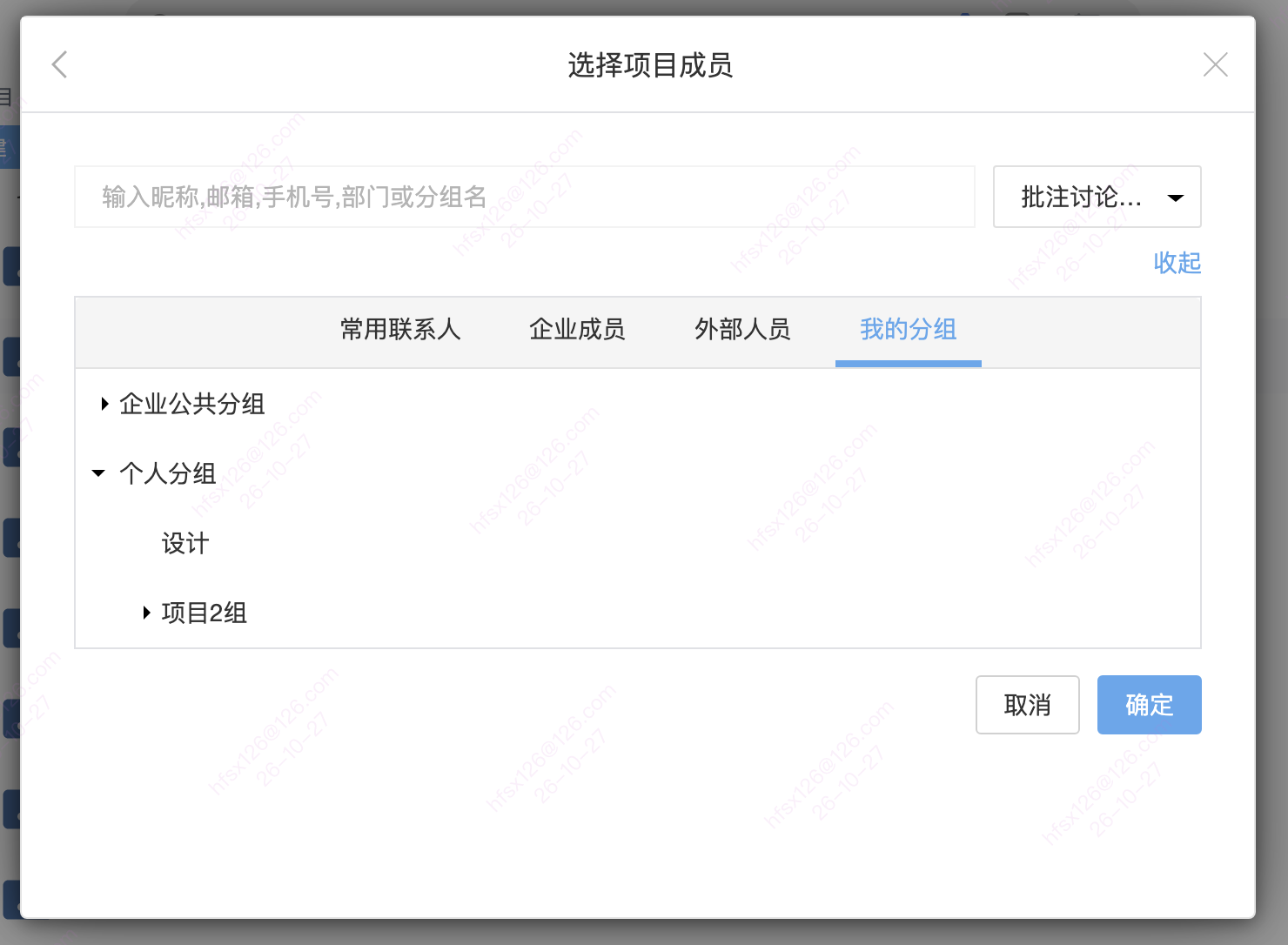
Task: Select the 设计 group
Action: point(185,544)
